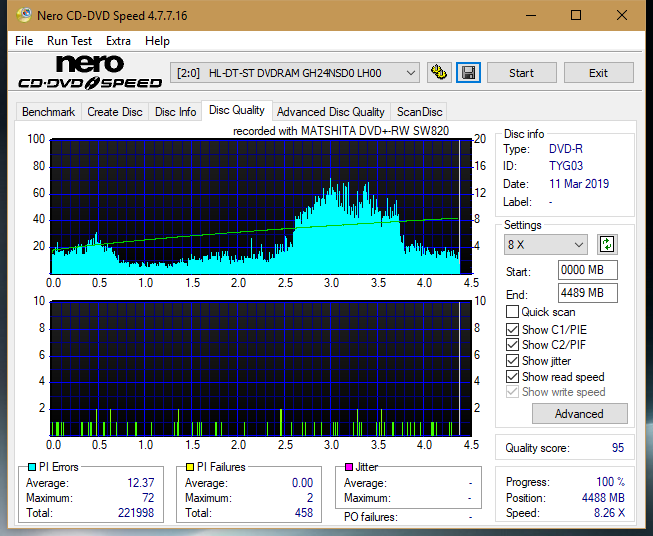653x536 pixels.
Task: Switch to the ScanDisc tab
Action: click(419, 112)
